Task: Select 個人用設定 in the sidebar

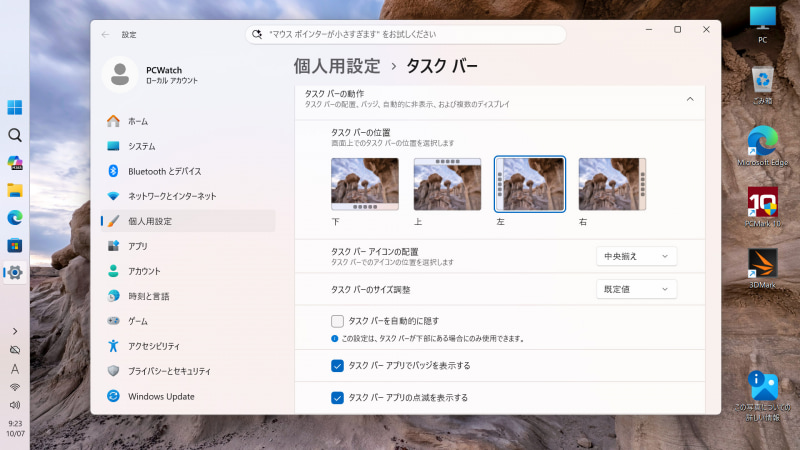Action: (x=188, y=221)
